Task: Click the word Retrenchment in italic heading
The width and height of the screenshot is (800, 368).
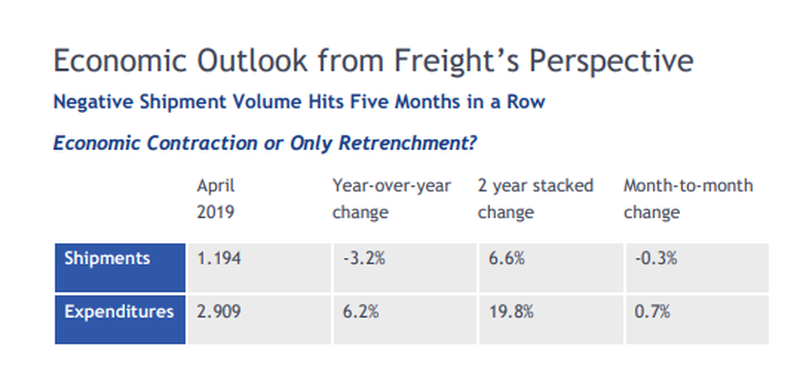Action: tap(407, 143)
